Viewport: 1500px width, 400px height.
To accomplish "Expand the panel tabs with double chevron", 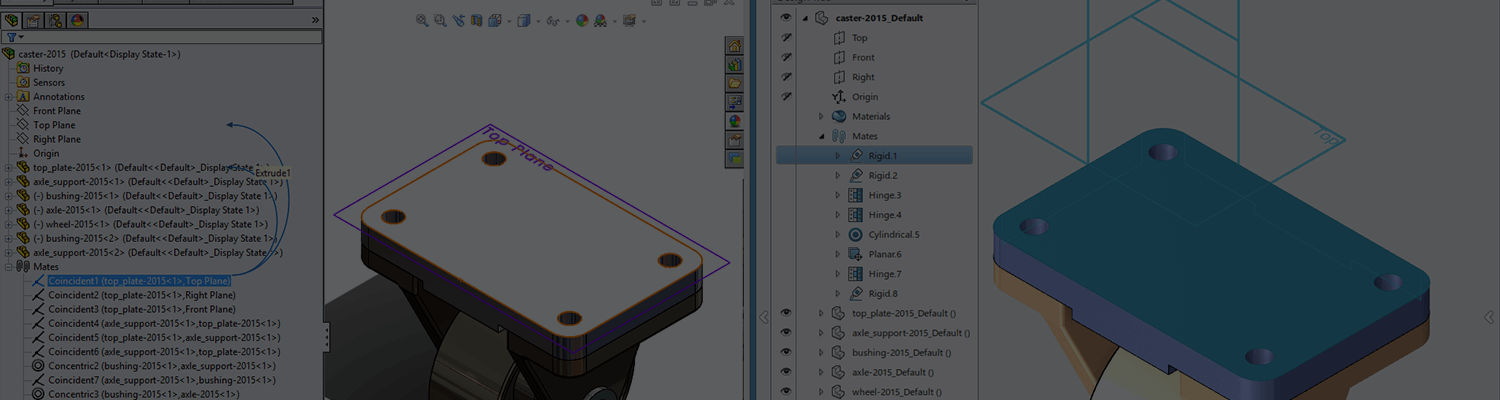I will (x=316, y=20).
